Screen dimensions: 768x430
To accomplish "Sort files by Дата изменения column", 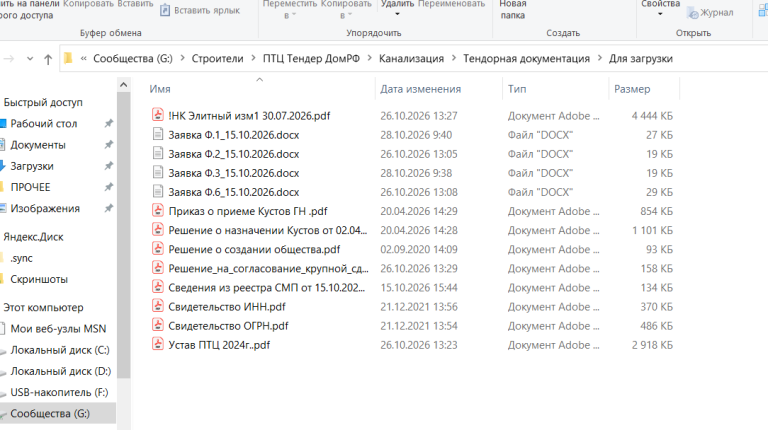I will pyautogui.click(x=420, y=89).
